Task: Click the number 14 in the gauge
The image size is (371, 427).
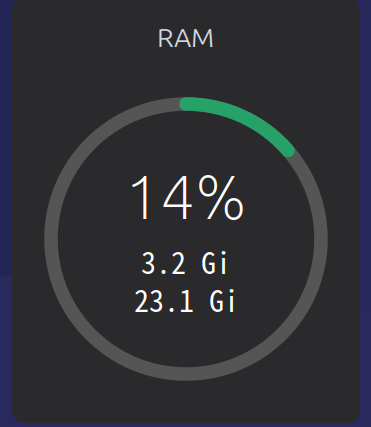Action: coord(161,198)
